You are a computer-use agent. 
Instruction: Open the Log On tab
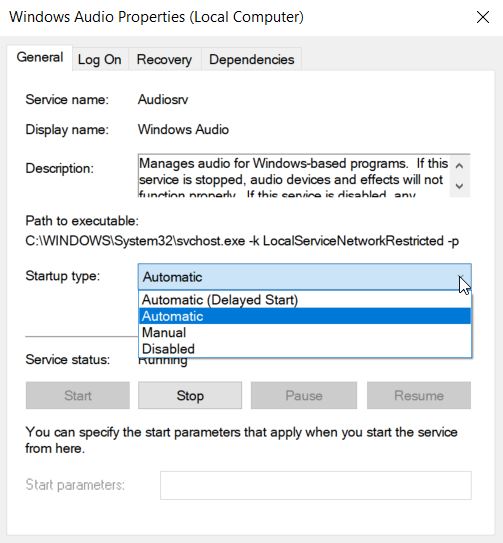(100, 60)
